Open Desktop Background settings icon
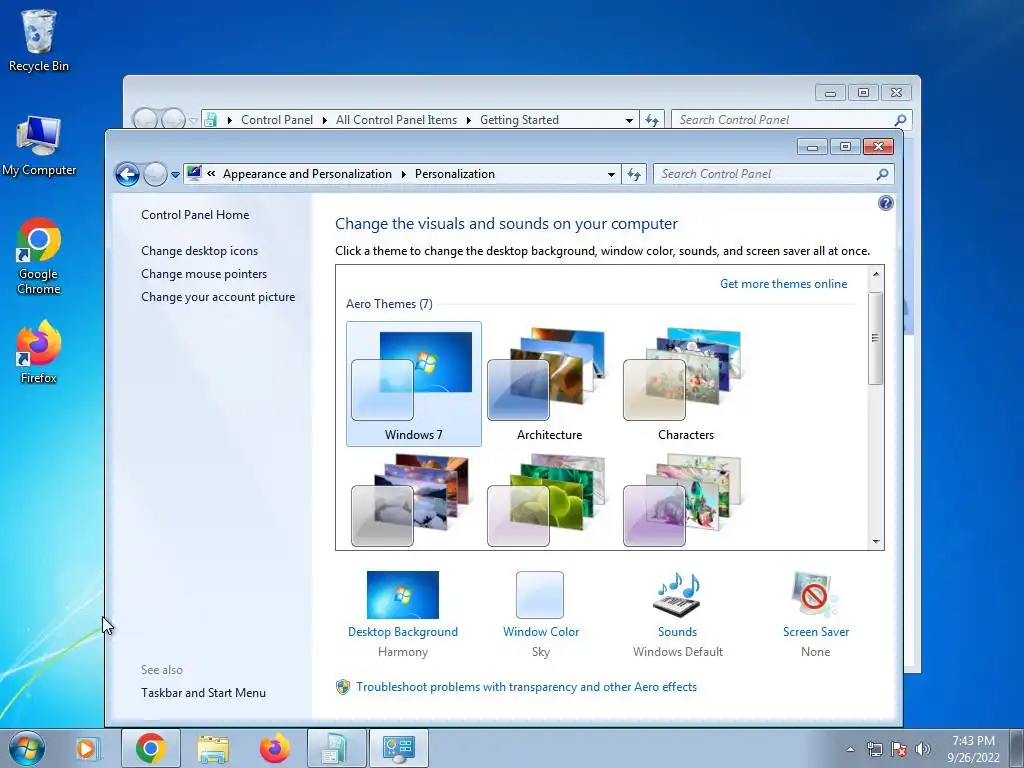 tap(403, 595)
